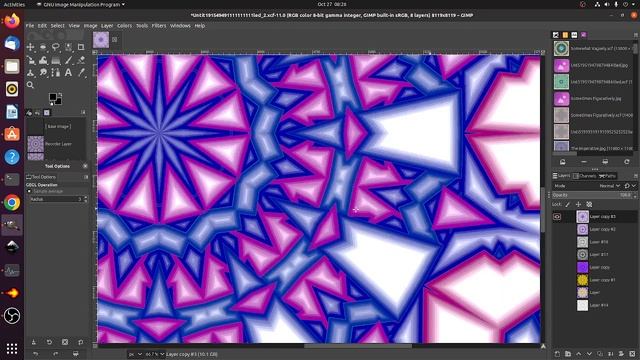Select the Text tool

pyautogui.click(x=68, y=73)
